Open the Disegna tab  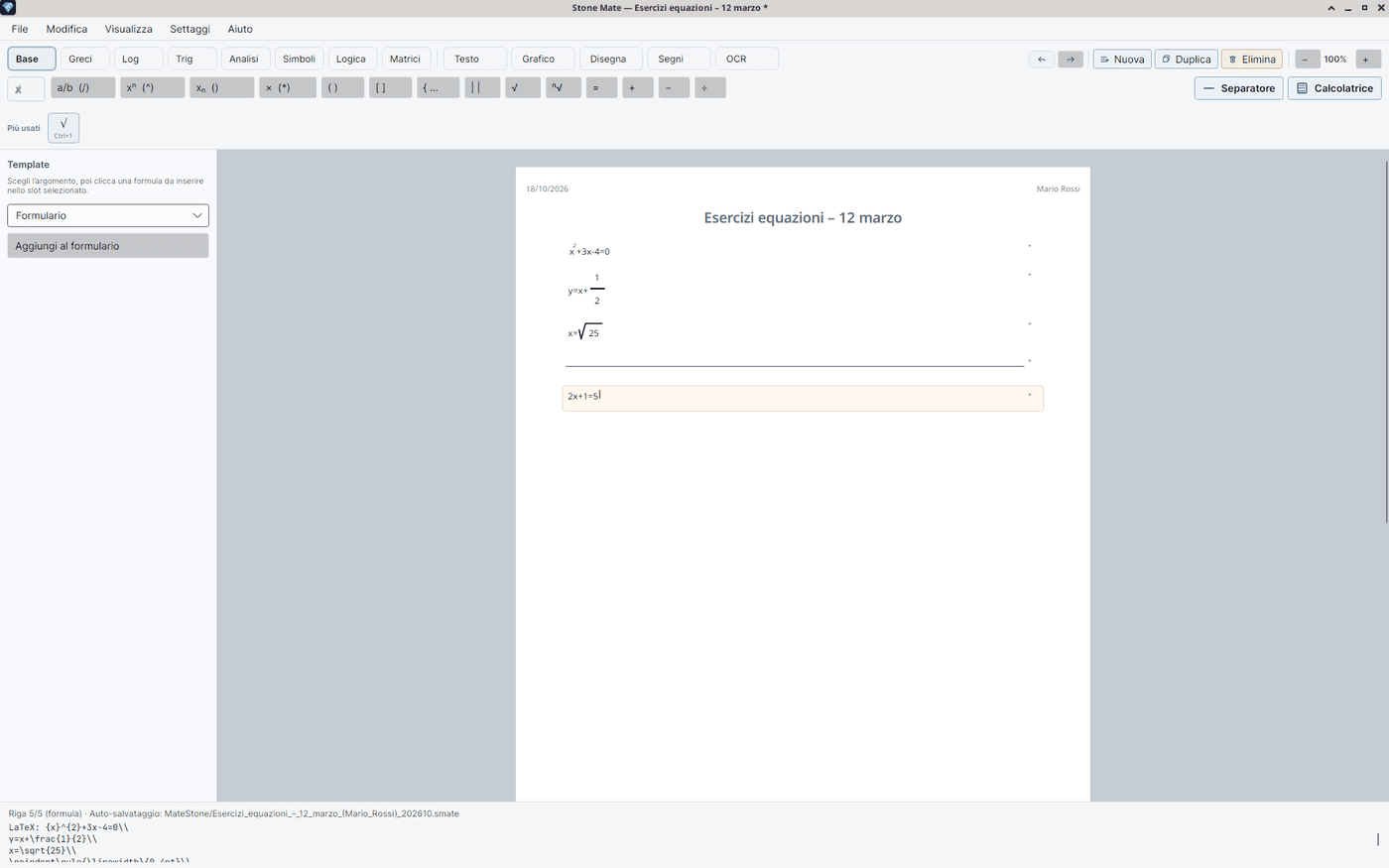point(611,60)
